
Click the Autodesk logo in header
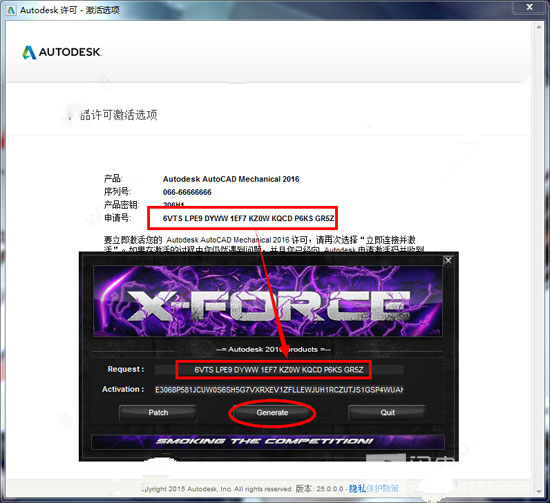coord(62,52)
